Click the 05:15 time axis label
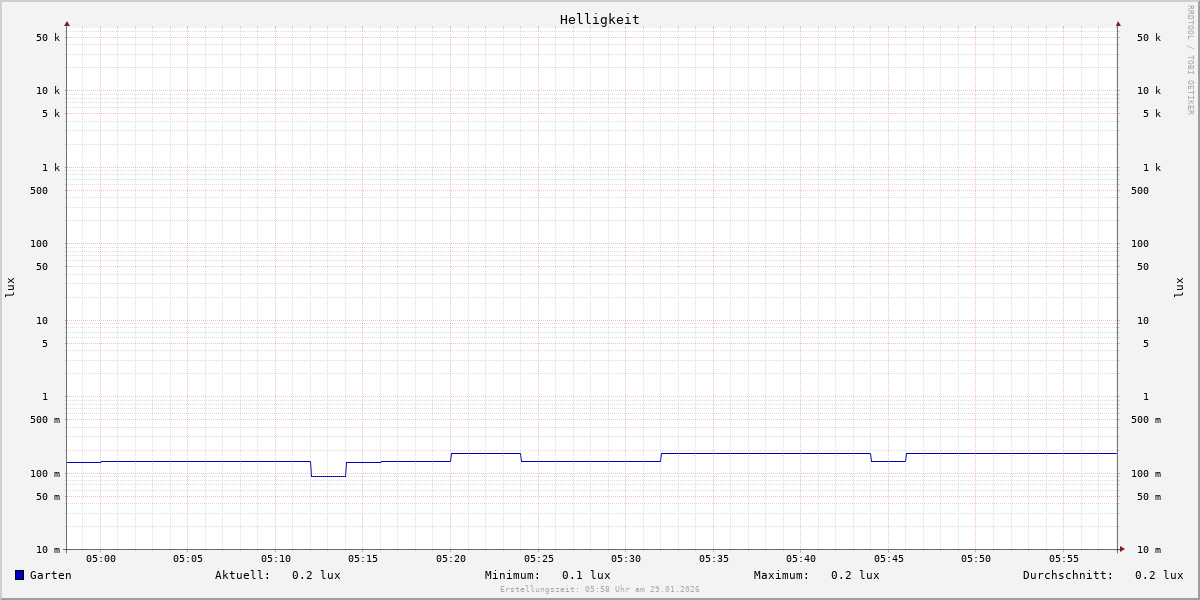Viewport: 1200px width, 600px height. click(x=363, y=559)
